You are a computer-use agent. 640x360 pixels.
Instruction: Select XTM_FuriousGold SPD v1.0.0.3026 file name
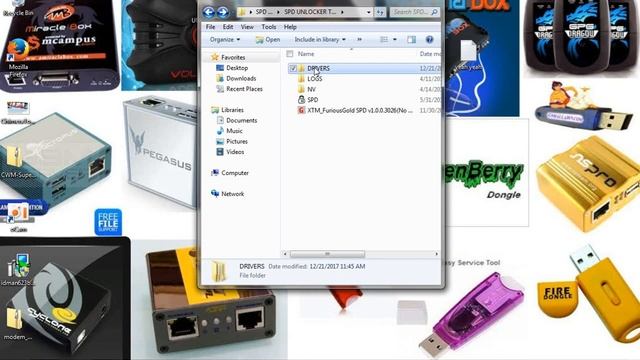point(360,110)
